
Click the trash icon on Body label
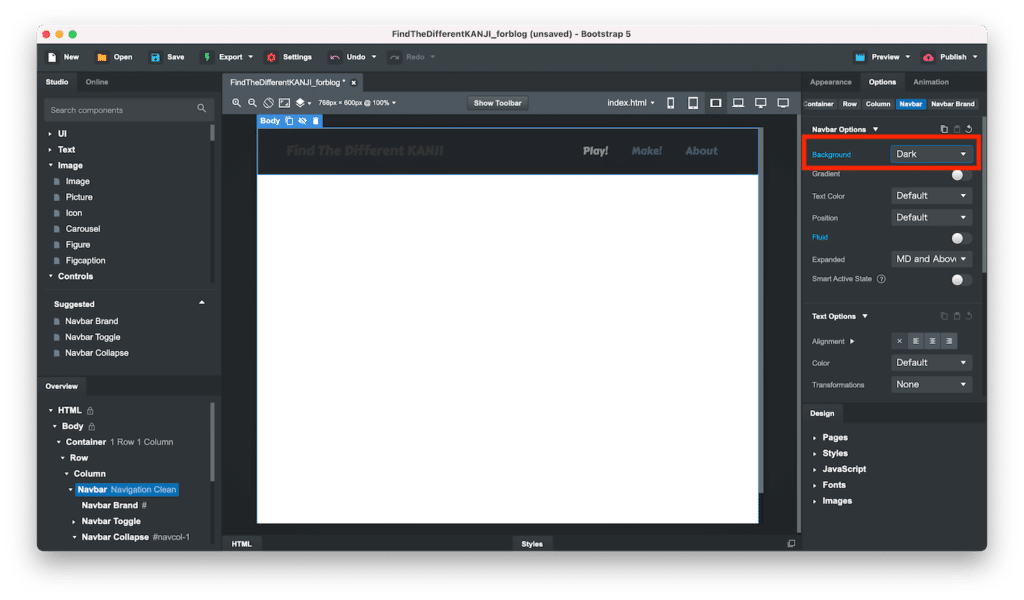pyautogui.click(x=316, y=121)
